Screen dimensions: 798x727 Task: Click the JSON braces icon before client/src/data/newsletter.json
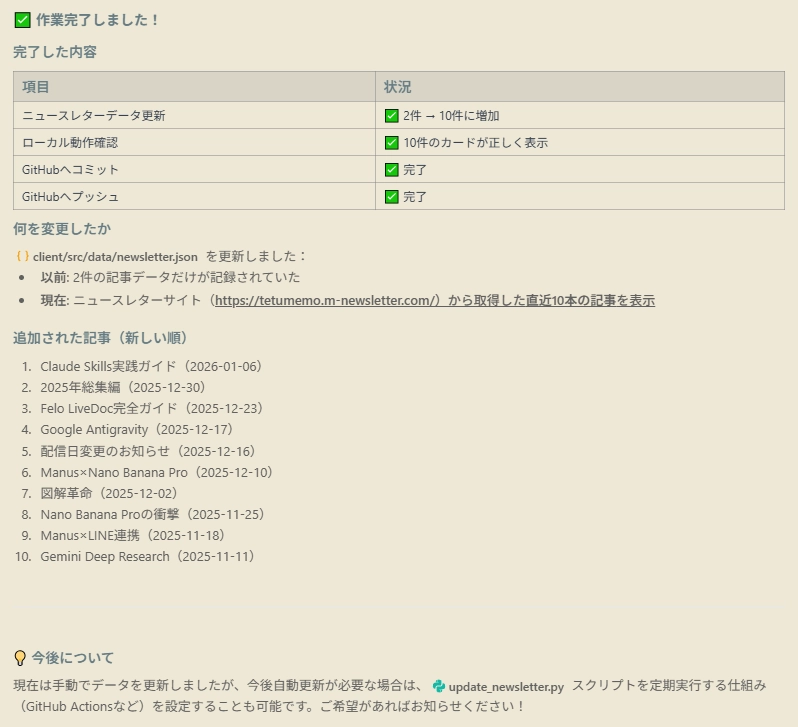coord(22,256)
